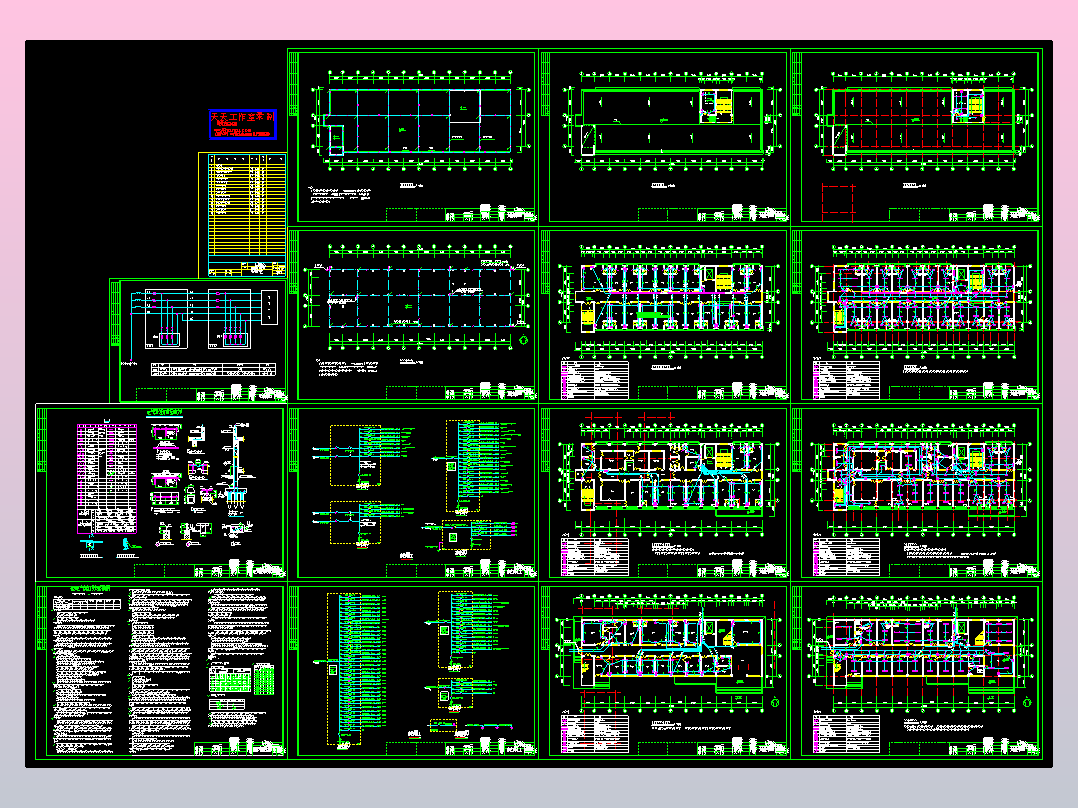Click the north arrow on the bottom-right floor plan
Image resolution: width=1078 pixels, height=808 pixels.
1026,702
